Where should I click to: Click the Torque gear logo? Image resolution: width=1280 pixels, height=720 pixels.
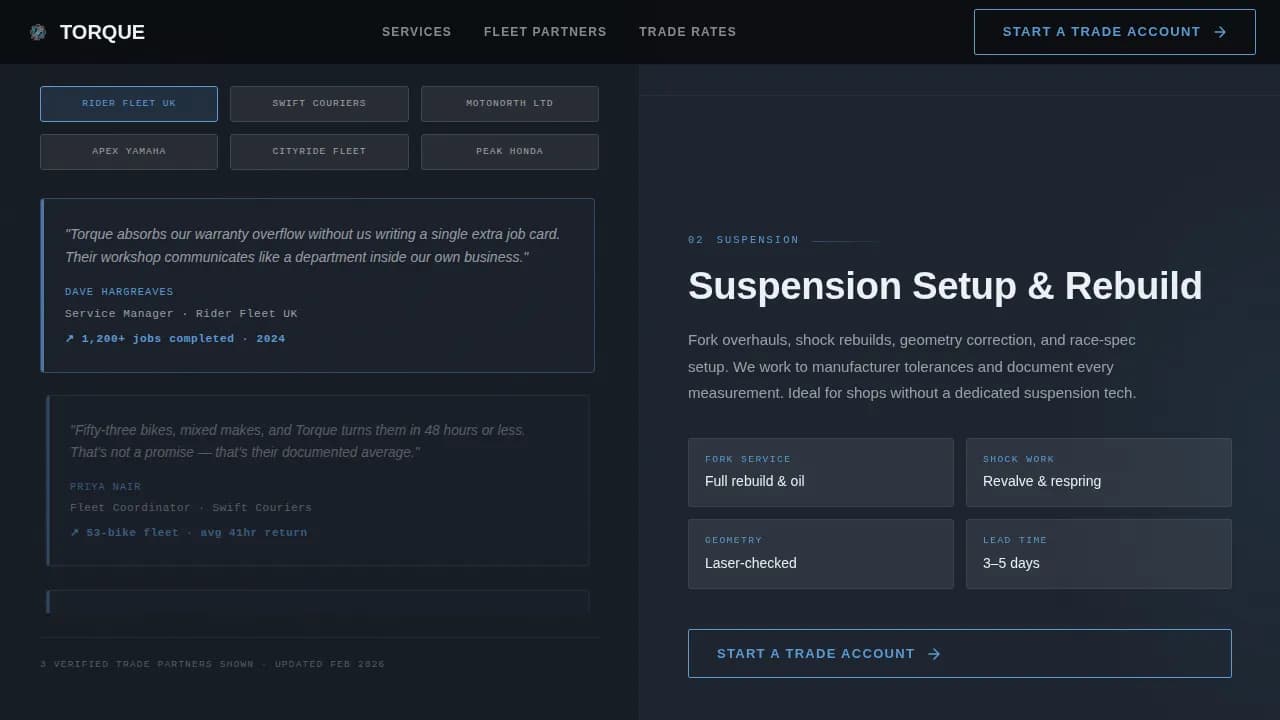pos(38,31)
